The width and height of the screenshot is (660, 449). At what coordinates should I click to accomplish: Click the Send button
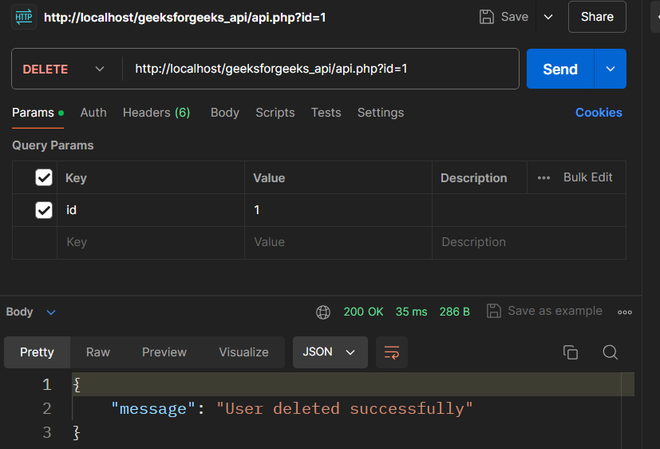pyautogui.click(x=560, y=69)
